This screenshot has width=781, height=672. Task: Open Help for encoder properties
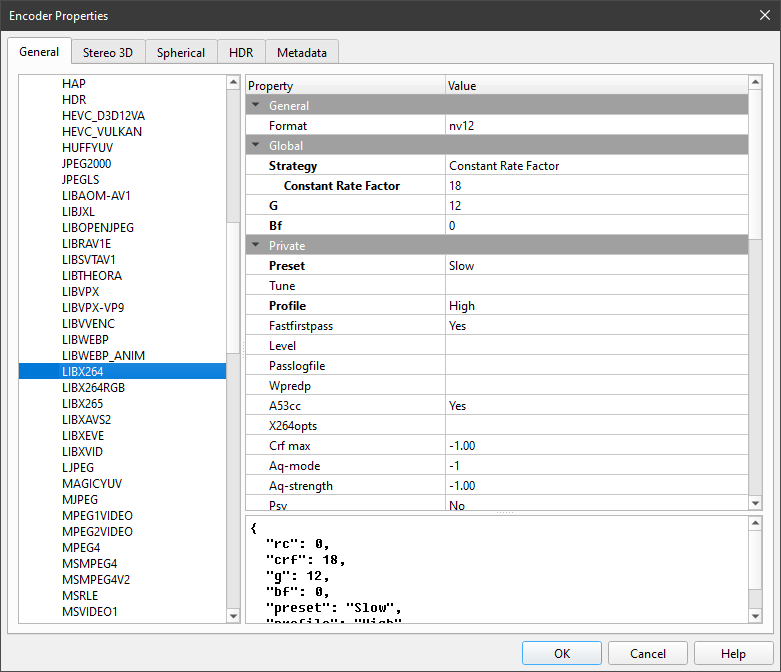point(733,653)
